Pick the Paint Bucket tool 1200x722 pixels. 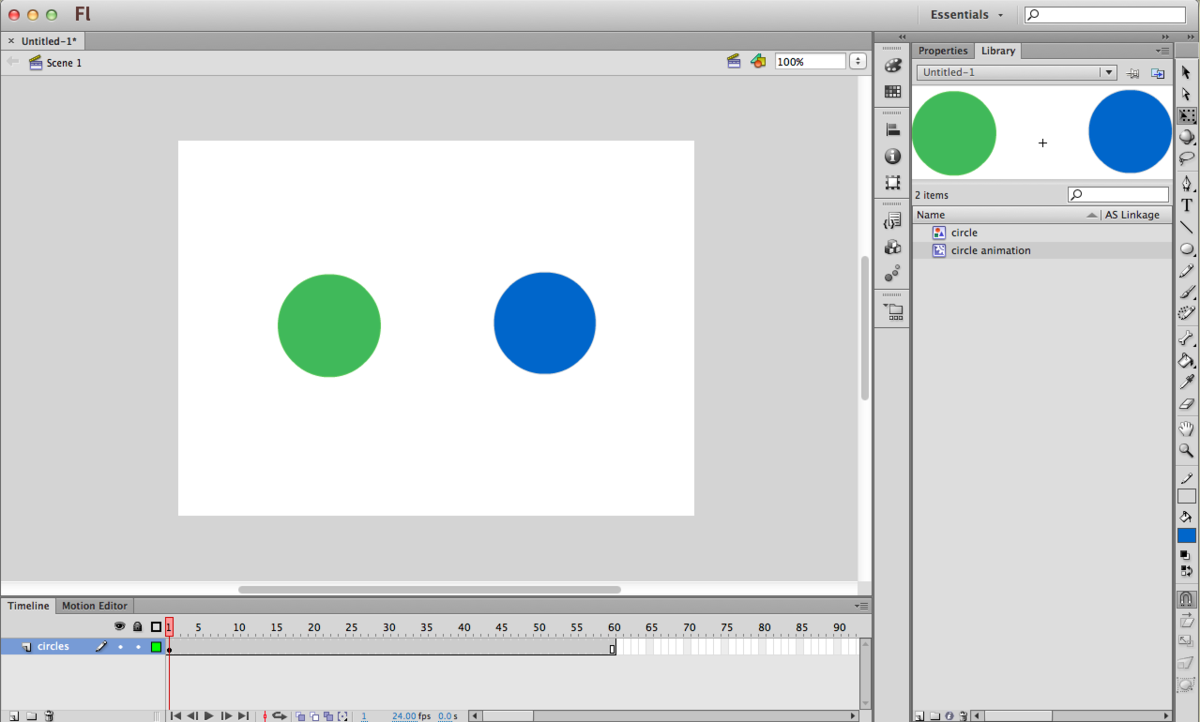1186,360
